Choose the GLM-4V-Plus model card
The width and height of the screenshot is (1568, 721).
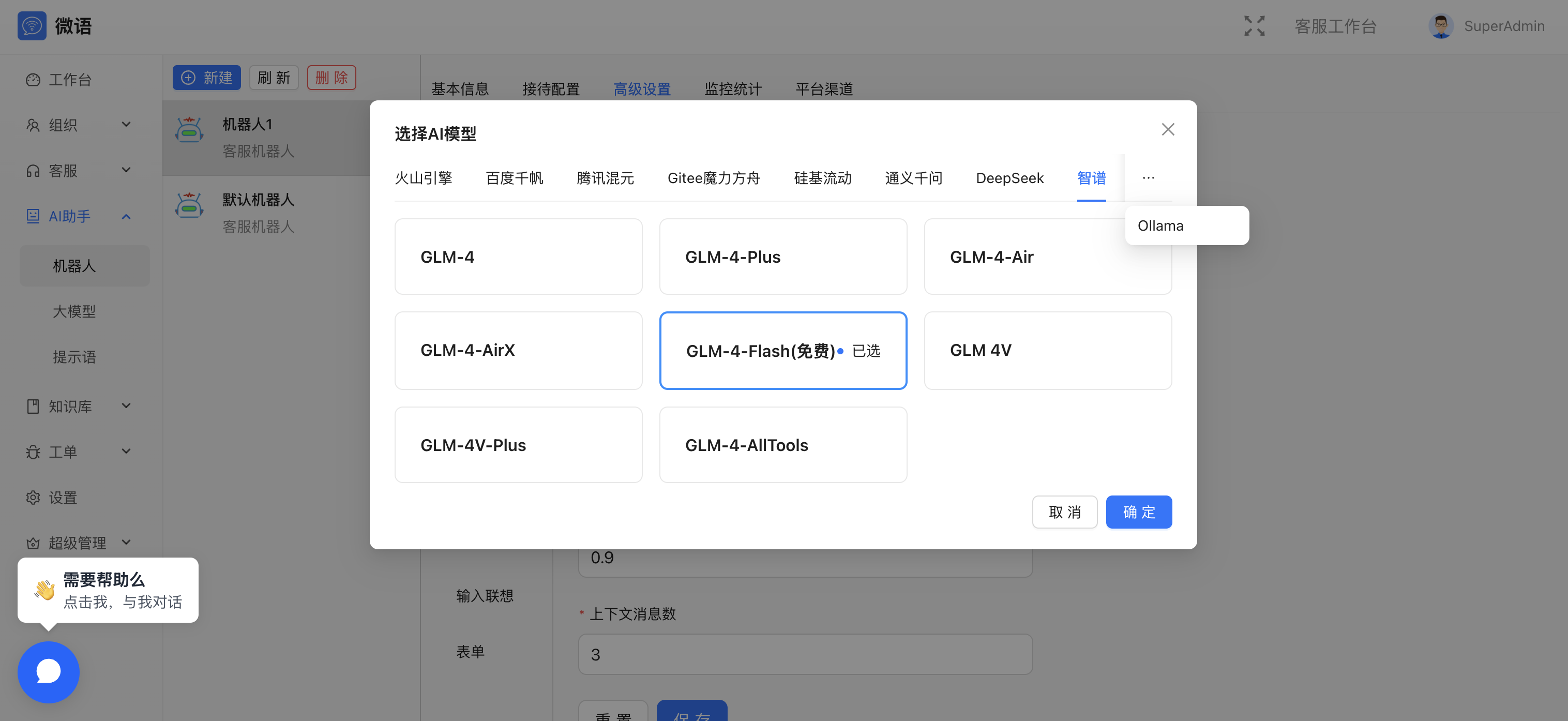(x=518, y=444)
